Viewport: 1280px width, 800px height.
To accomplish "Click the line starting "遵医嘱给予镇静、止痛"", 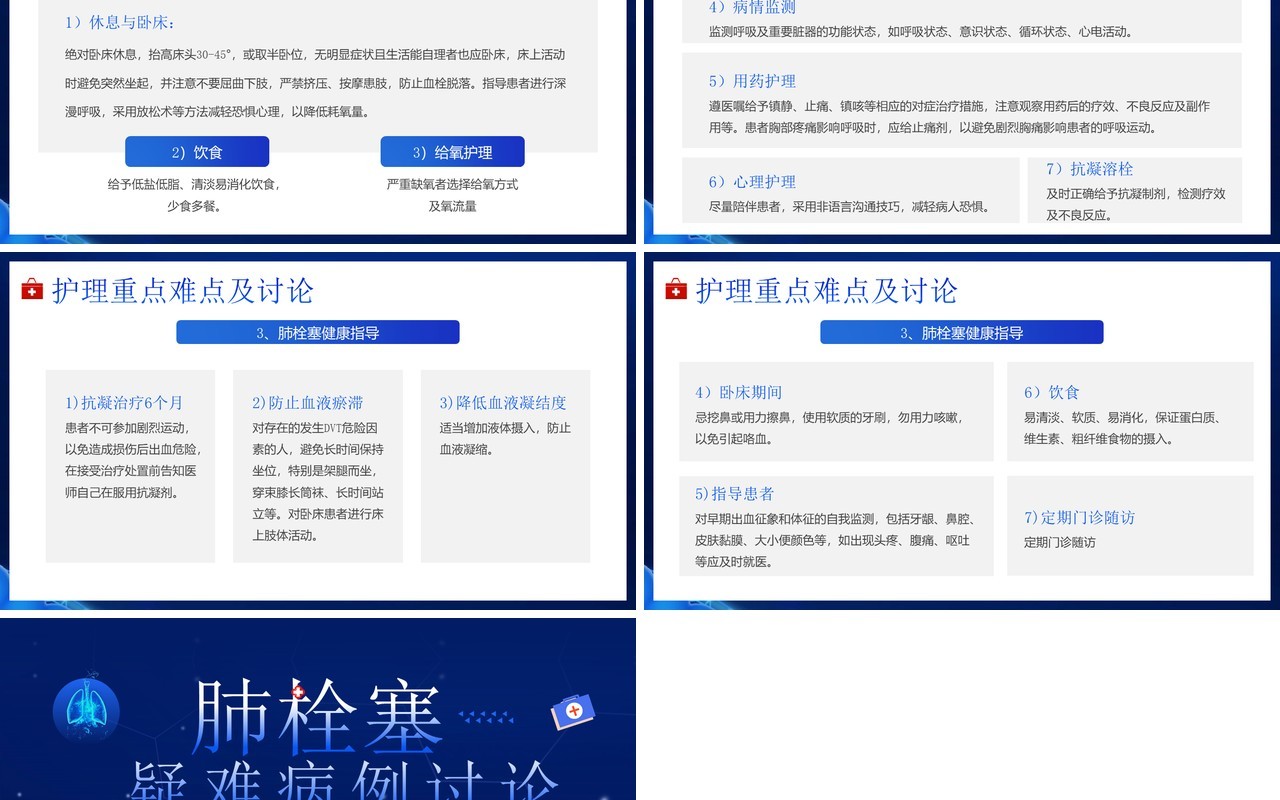I will click(959, 106).
